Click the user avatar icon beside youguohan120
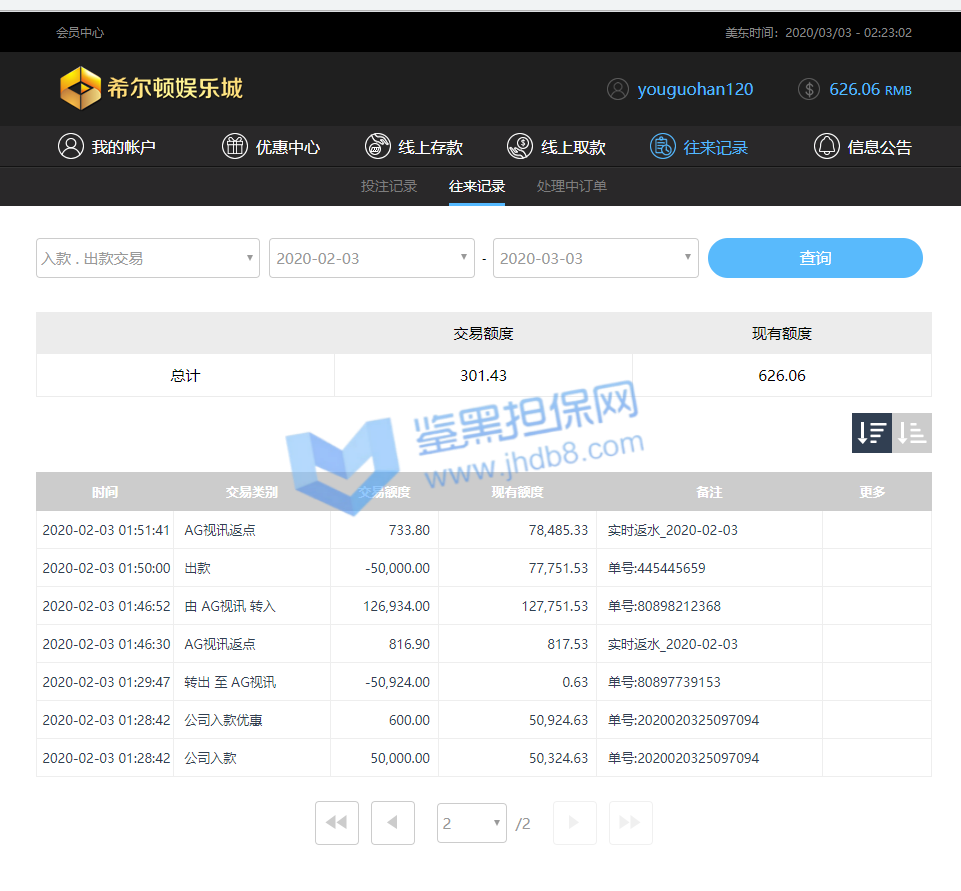The height and width of the screenshot is (891, 961). (617, 89)
